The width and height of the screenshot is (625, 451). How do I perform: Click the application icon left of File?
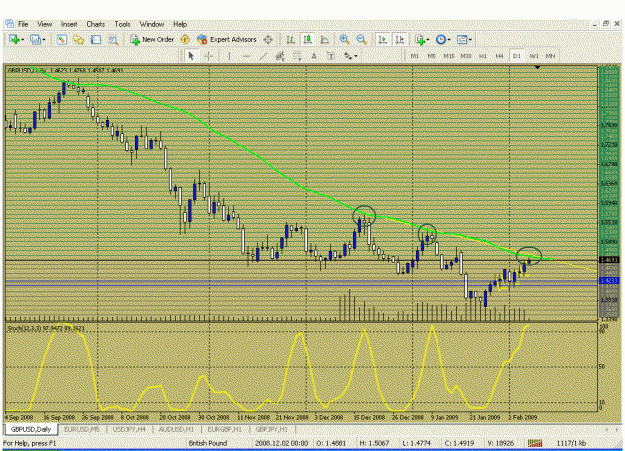click(9, 24)
